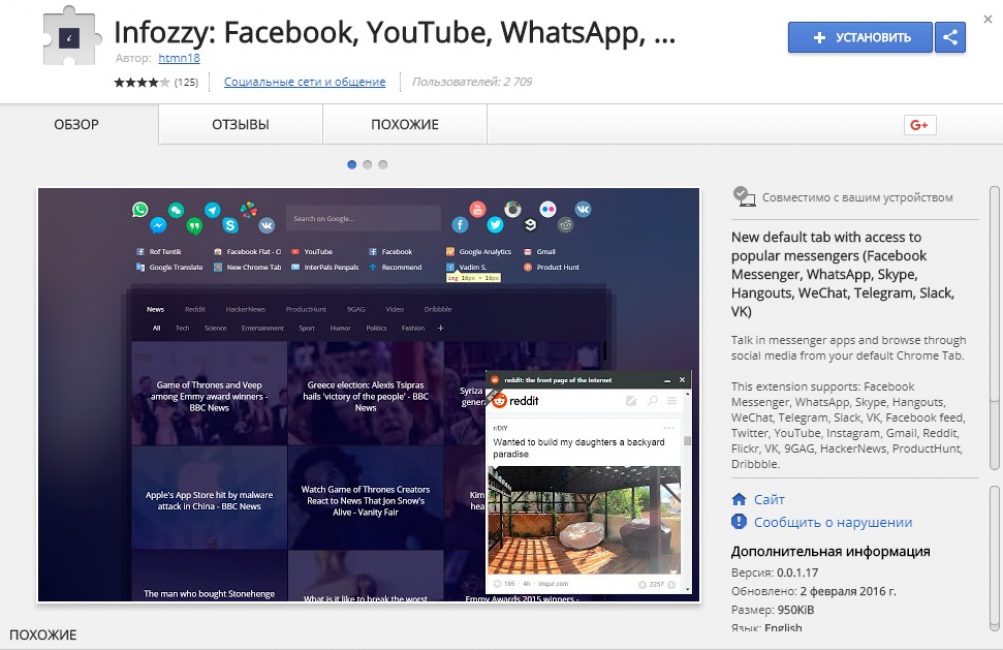This screenshot has width=1003, height=650.
Task: Select the ProductHunt tab in the preview
Action: click(x=306, y=309)
